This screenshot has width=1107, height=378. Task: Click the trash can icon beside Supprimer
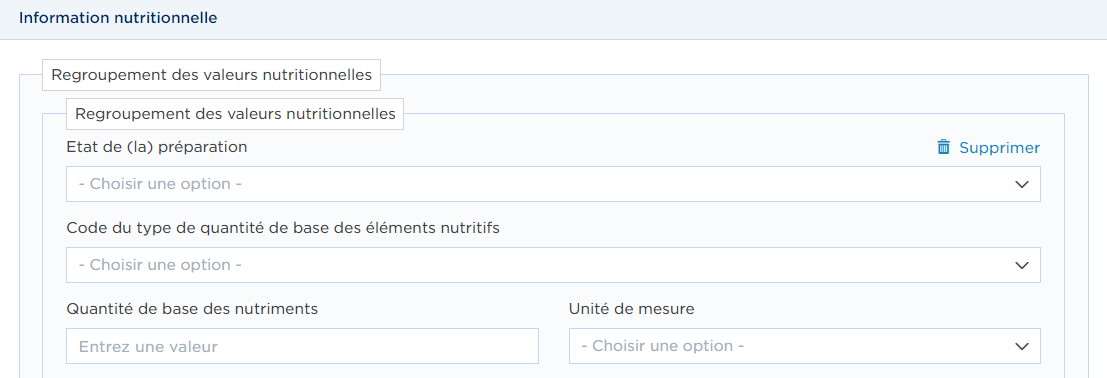click(943, 147)
